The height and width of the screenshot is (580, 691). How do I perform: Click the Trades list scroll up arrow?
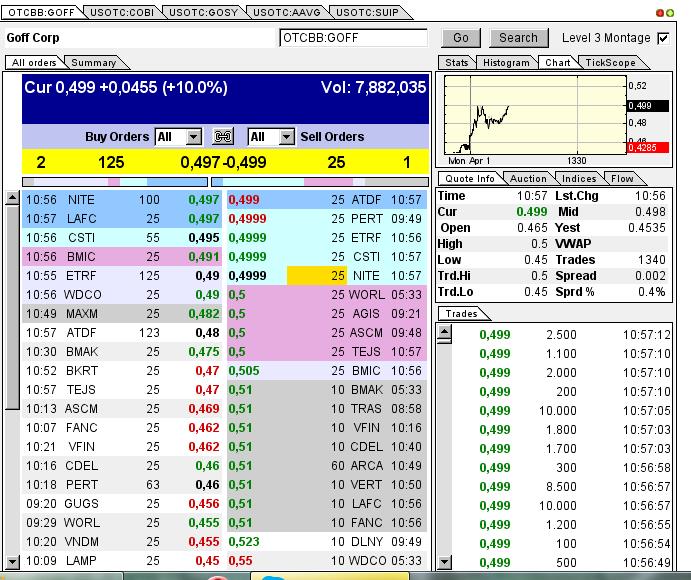tap(445, 334)
